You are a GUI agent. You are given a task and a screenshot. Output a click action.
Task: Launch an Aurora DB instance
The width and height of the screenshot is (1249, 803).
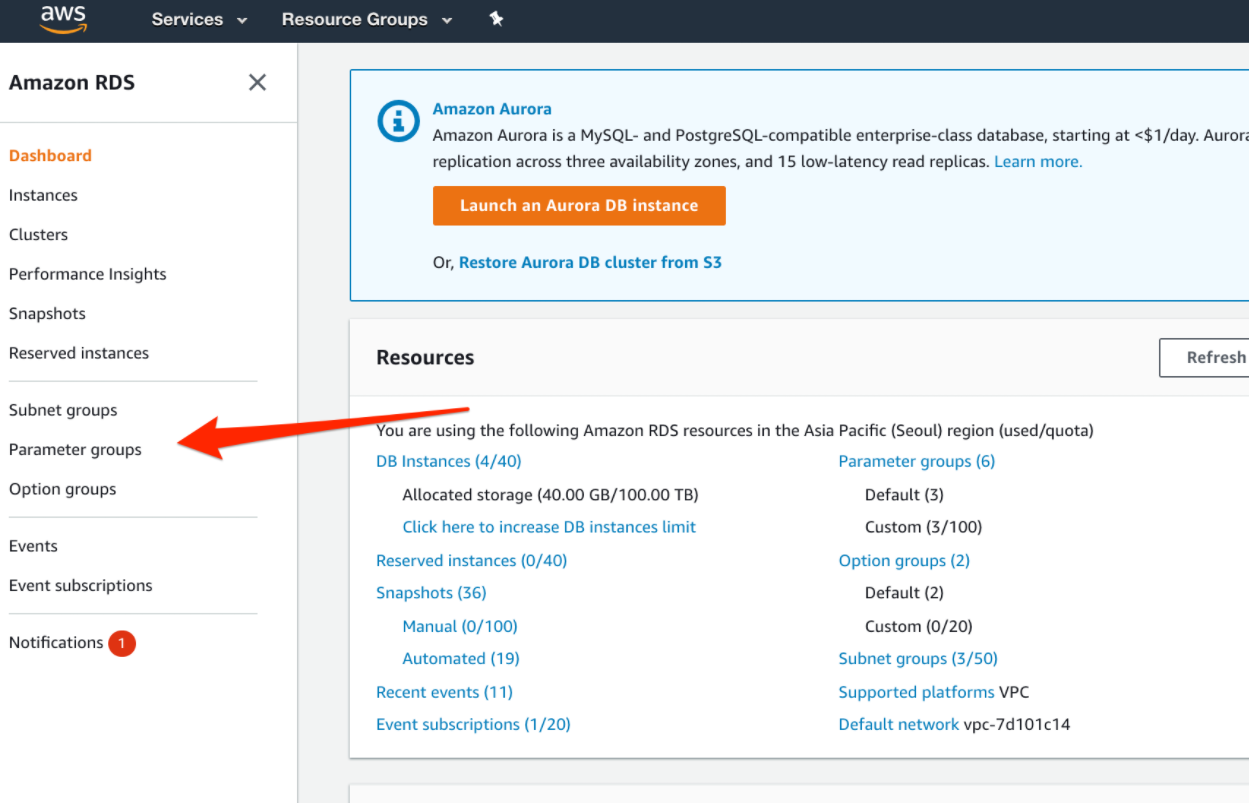579,206
